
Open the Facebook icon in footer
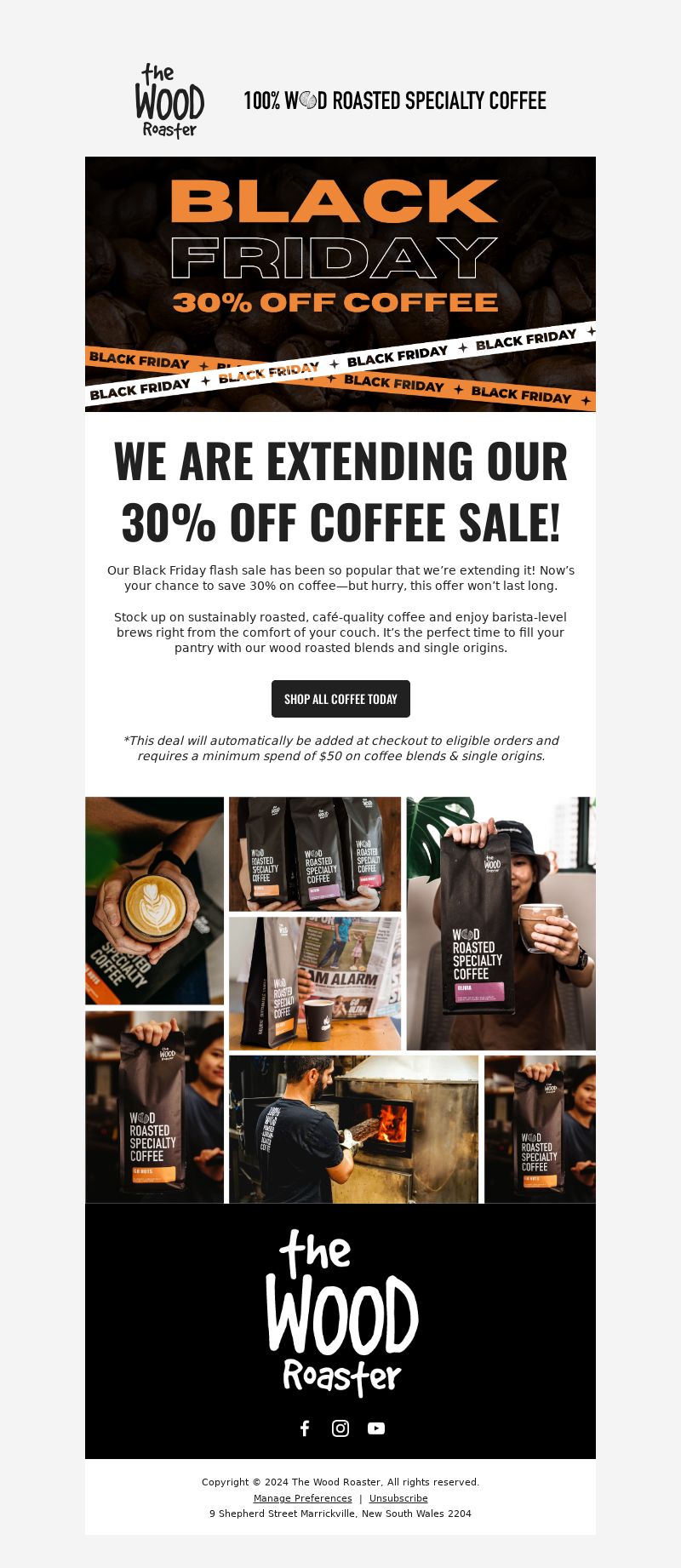pyautogui.click(x=305, y=1428)
